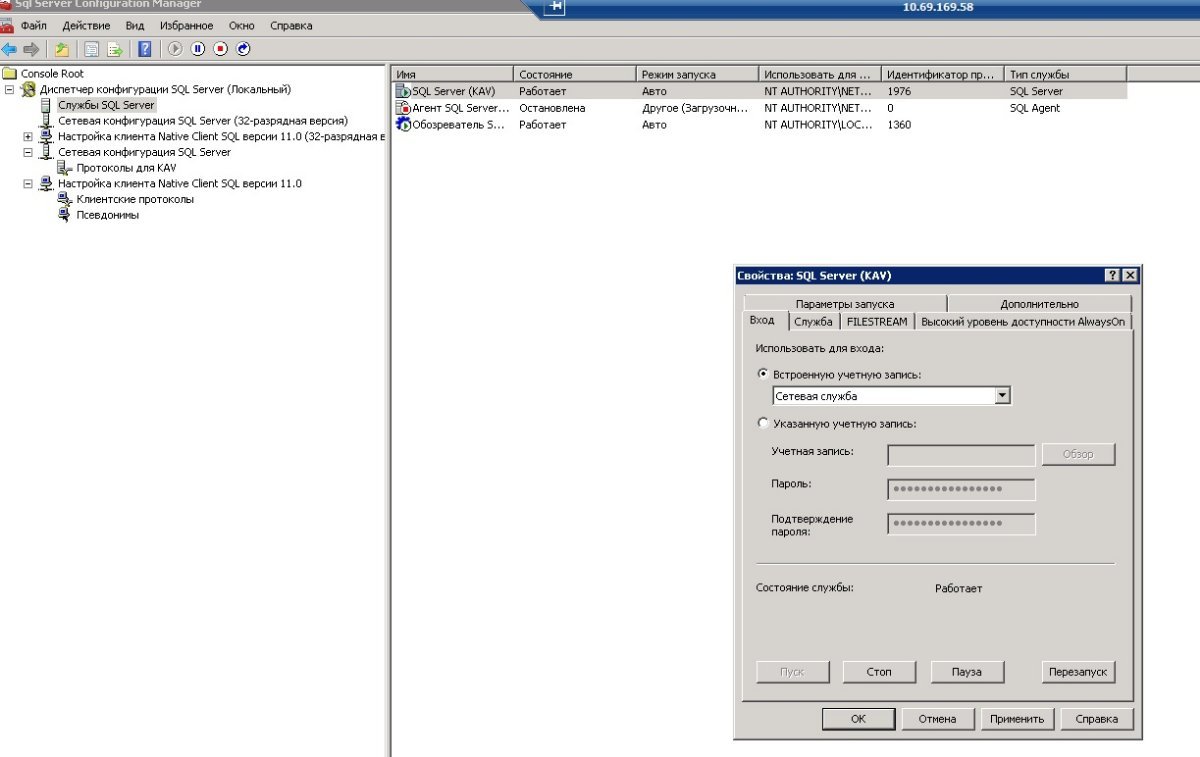Click the Properties sheet toolbar icon
Screen dimensions: 1200x757
click(x=92, y=49)
